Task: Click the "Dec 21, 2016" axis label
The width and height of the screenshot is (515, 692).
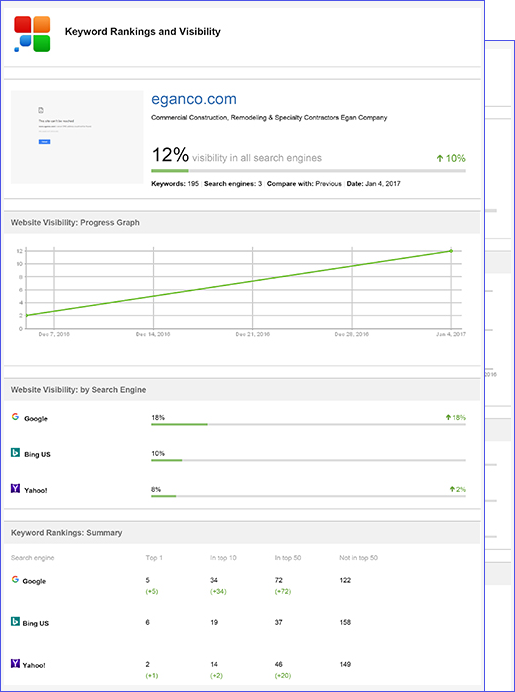Action: pyautogui.click(x=252, y=334)
